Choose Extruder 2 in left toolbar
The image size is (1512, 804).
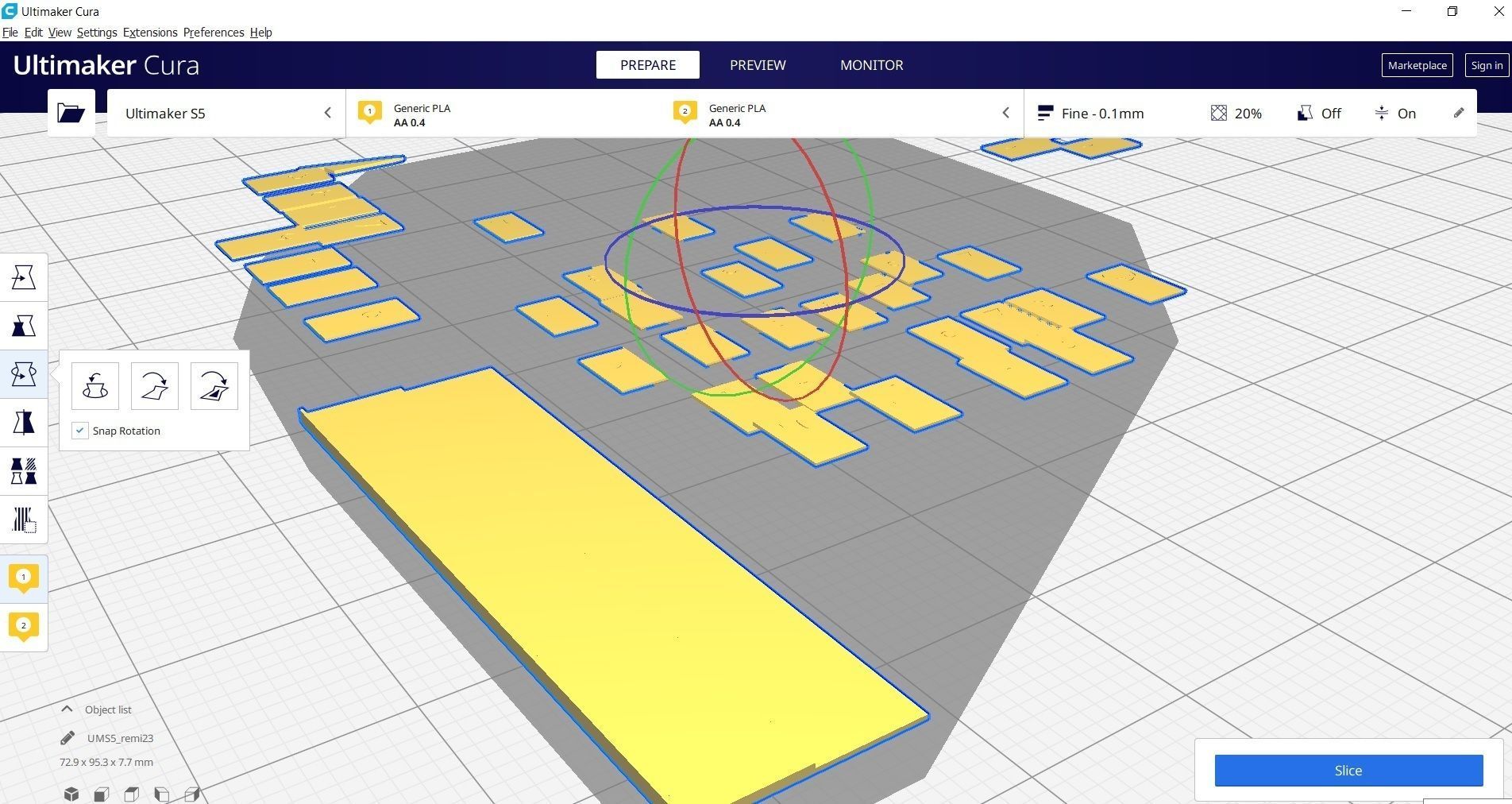tap(24, 627)
